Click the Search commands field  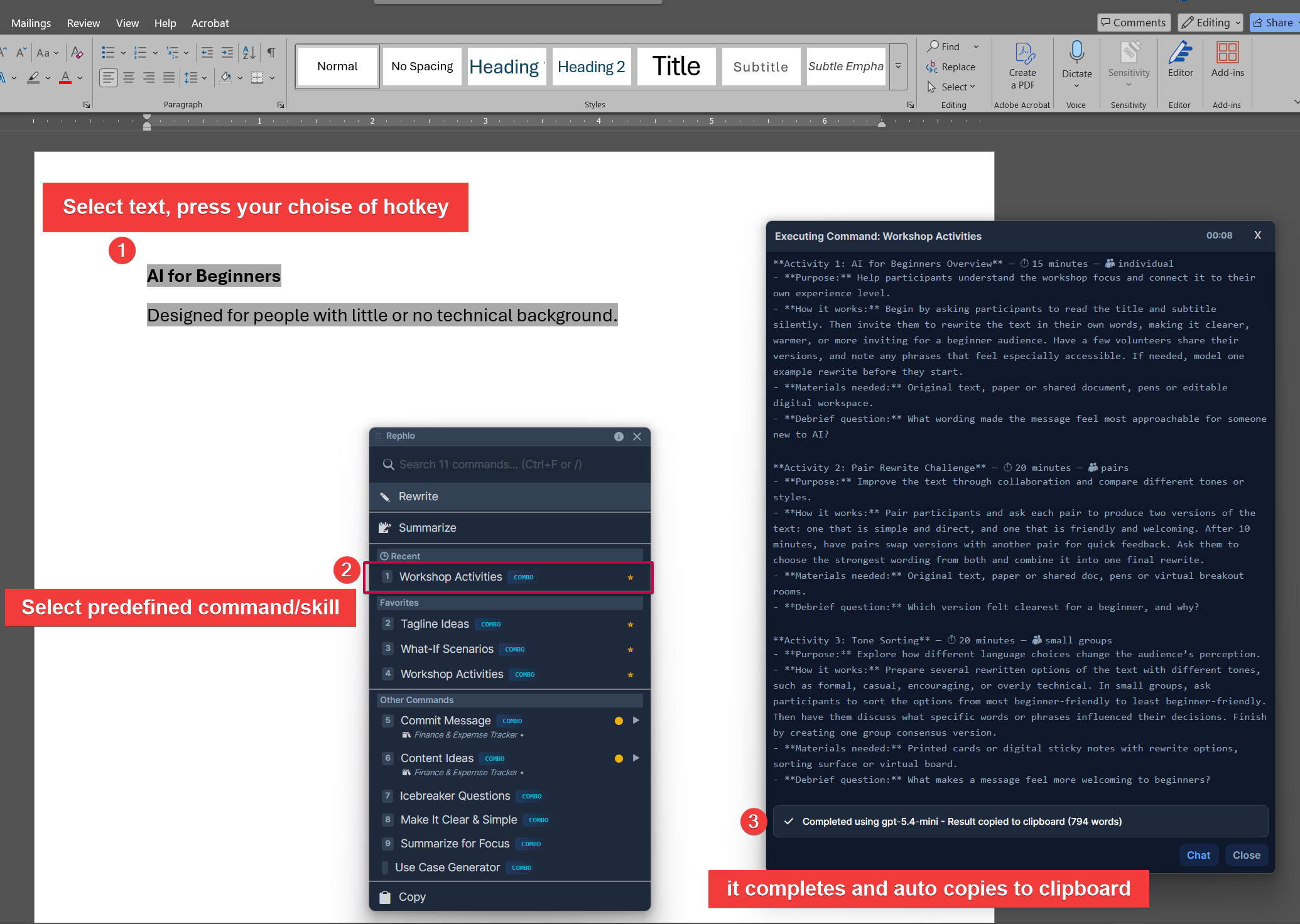coord(510,465)
